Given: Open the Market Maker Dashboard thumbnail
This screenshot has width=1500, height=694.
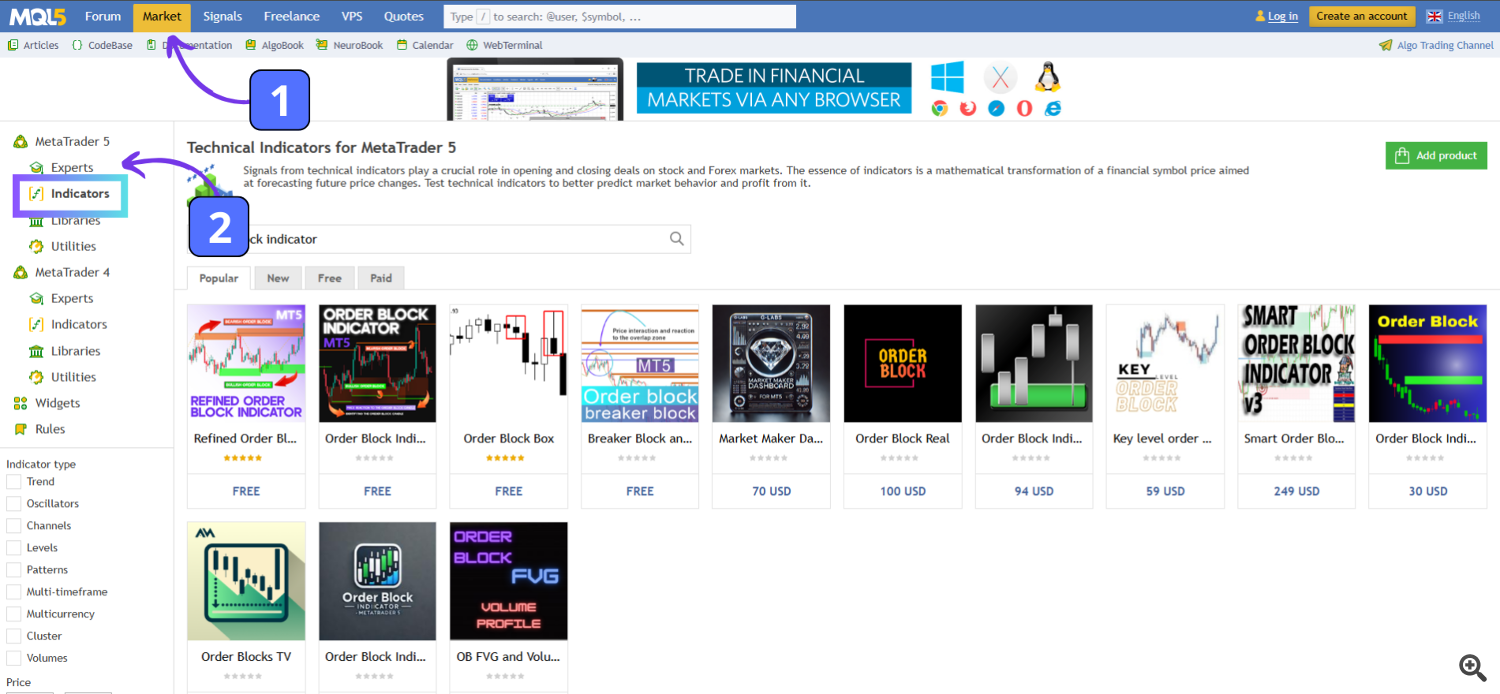Looking at the screenshot, I should 771,363.
